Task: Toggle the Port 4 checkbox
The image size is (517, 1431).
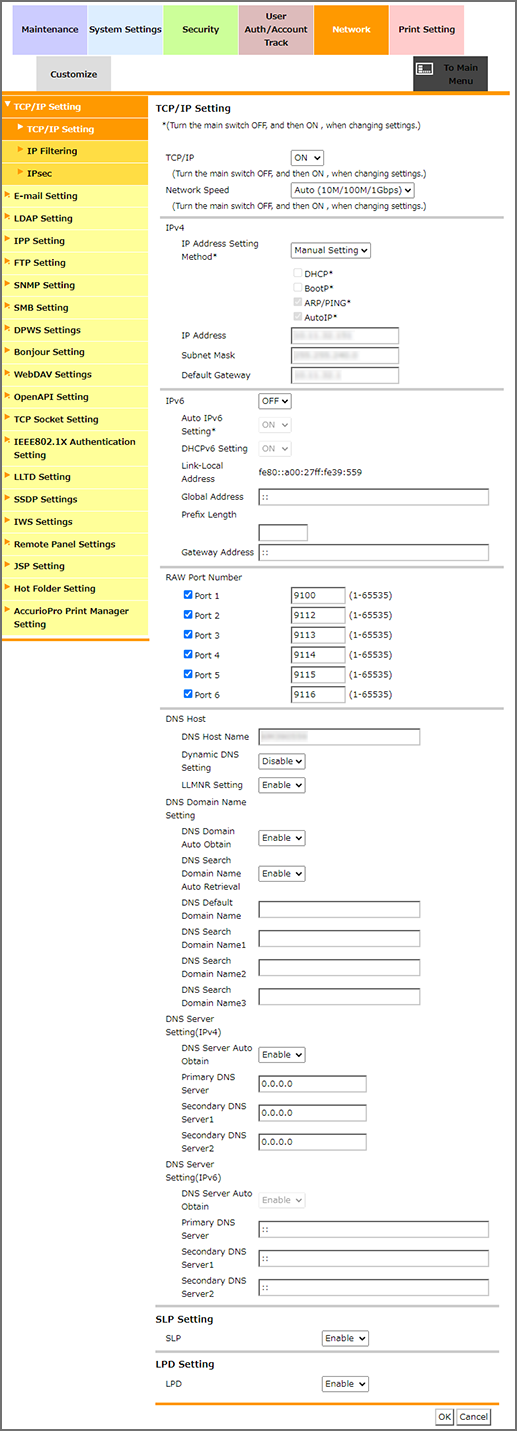Action: (188, 654)
